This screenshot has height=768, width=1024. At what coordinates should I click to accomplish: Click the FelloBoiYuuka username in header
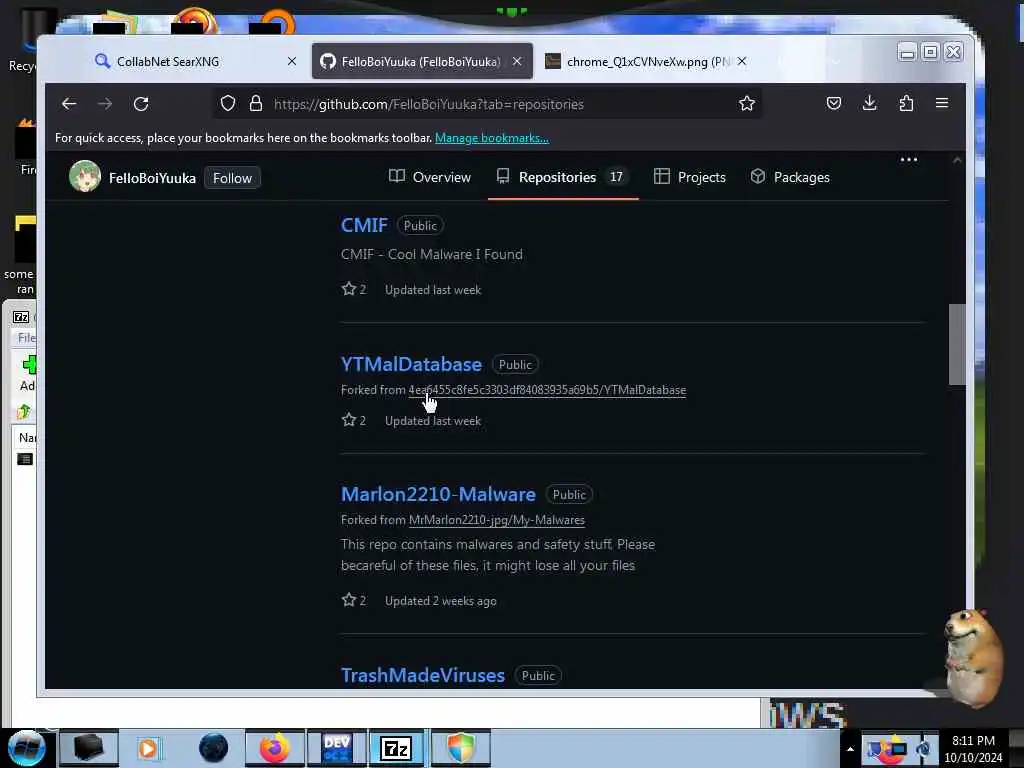152,178
